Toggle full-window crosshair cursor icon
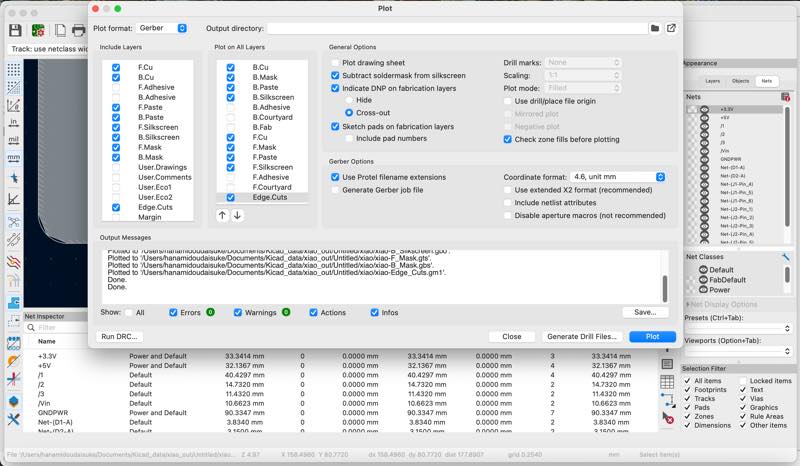800x466 pixels. (14, 178)
